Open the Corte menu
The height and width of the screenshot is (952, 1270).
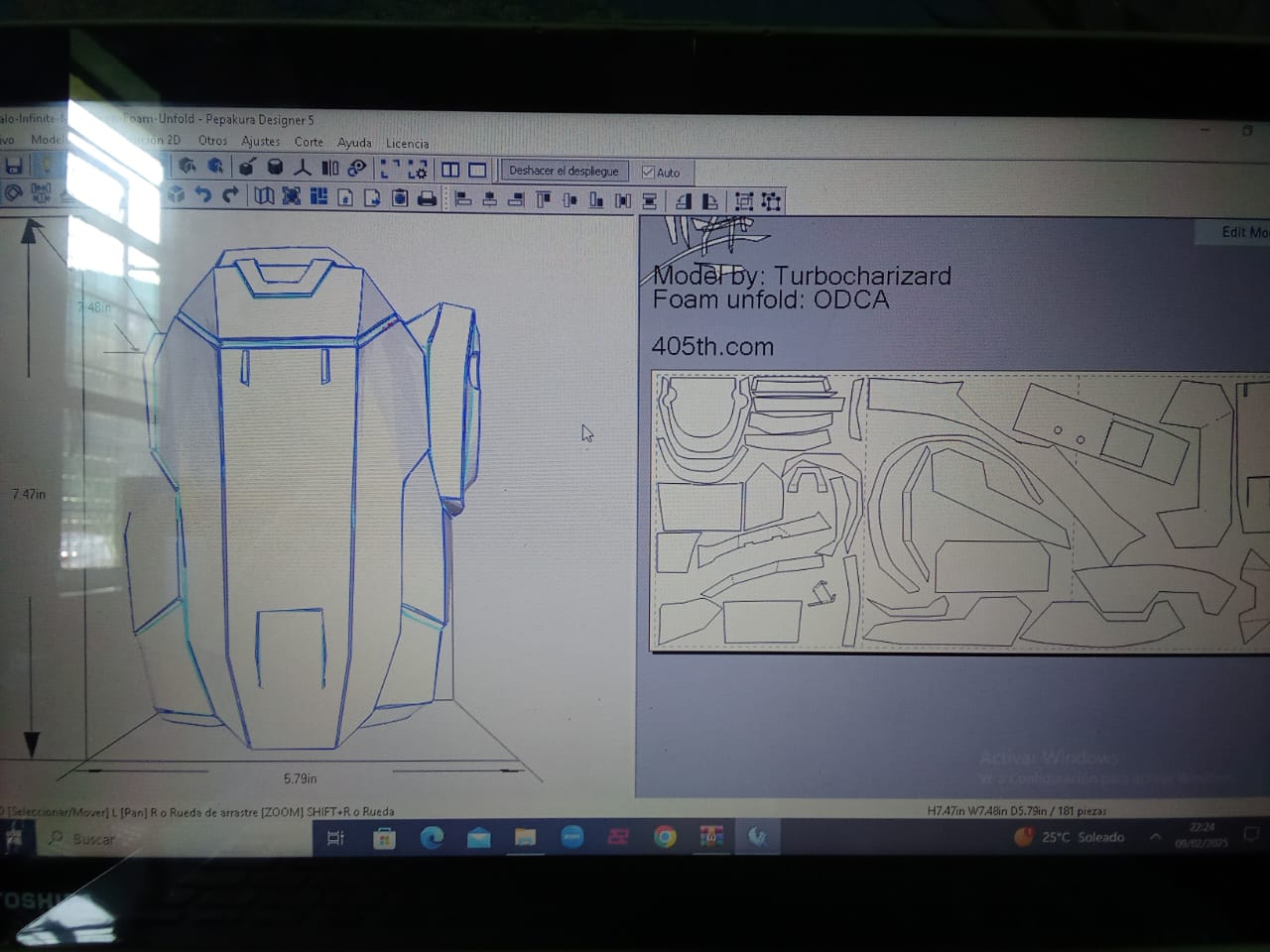pyautogui.click(x=309, y=142)
